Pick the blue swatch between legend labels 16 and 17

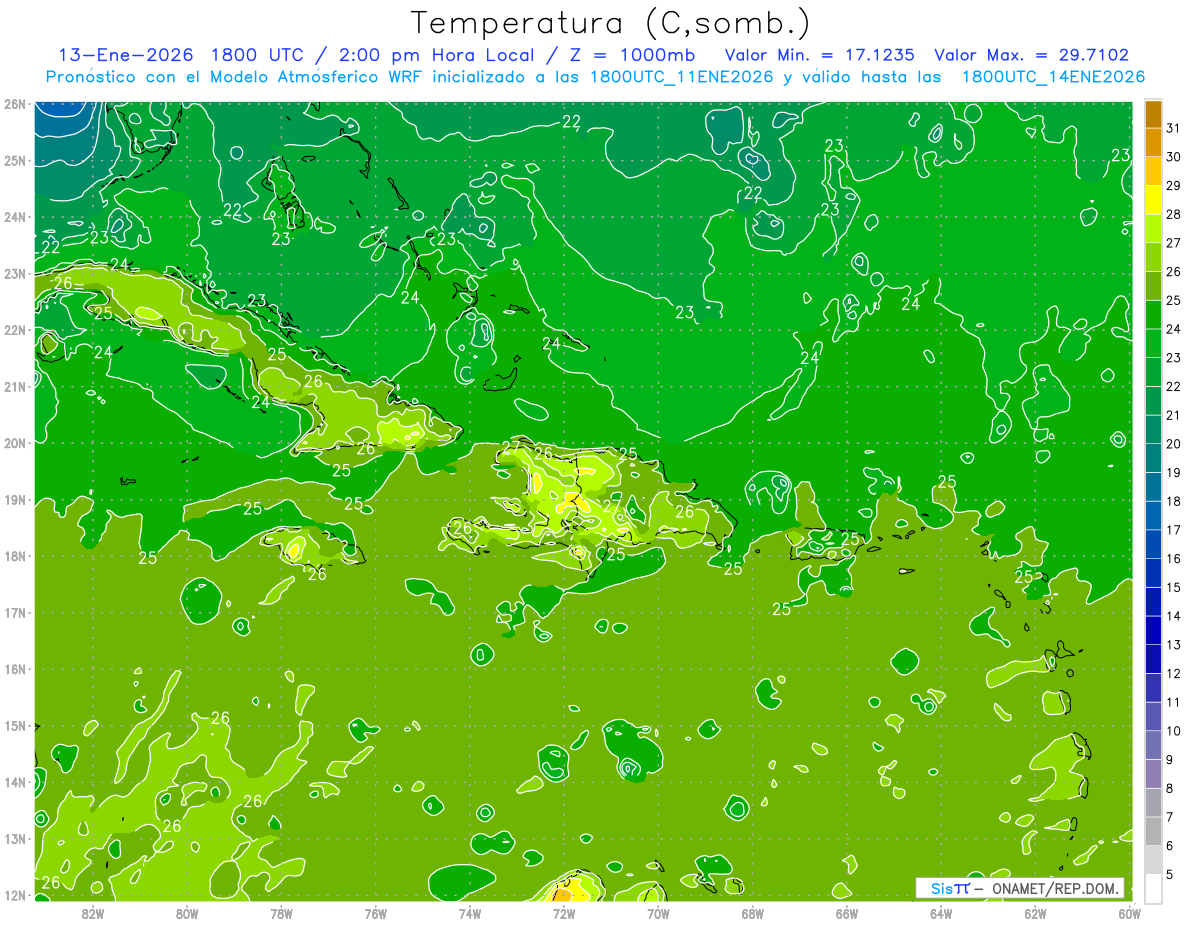pos(1153,544)
